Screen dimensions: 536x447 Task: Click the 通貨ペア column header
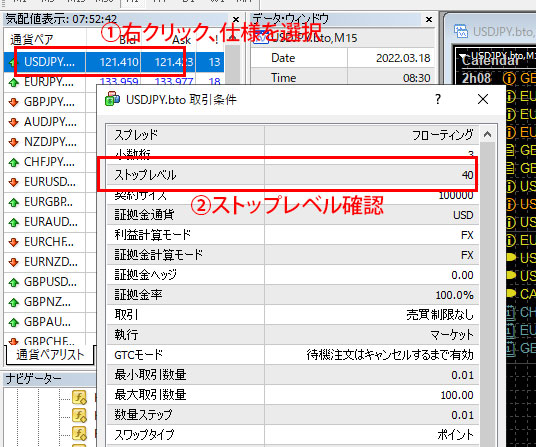(x=45, y=40)
